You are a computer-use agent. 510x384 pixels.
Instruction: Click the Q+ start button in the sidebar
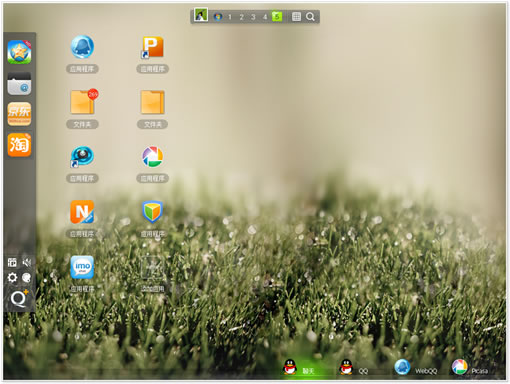click(x=19, y=298)
